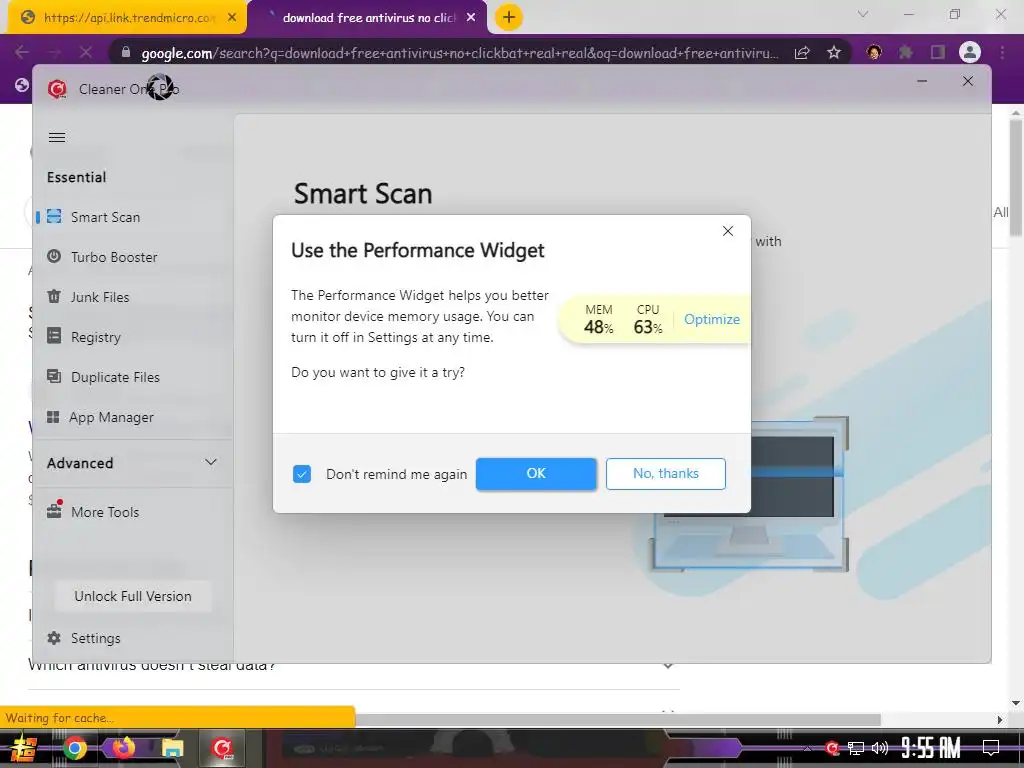Close the Performance Widget dialog
Screen dimensions: 1024x768
click(728, 231)
